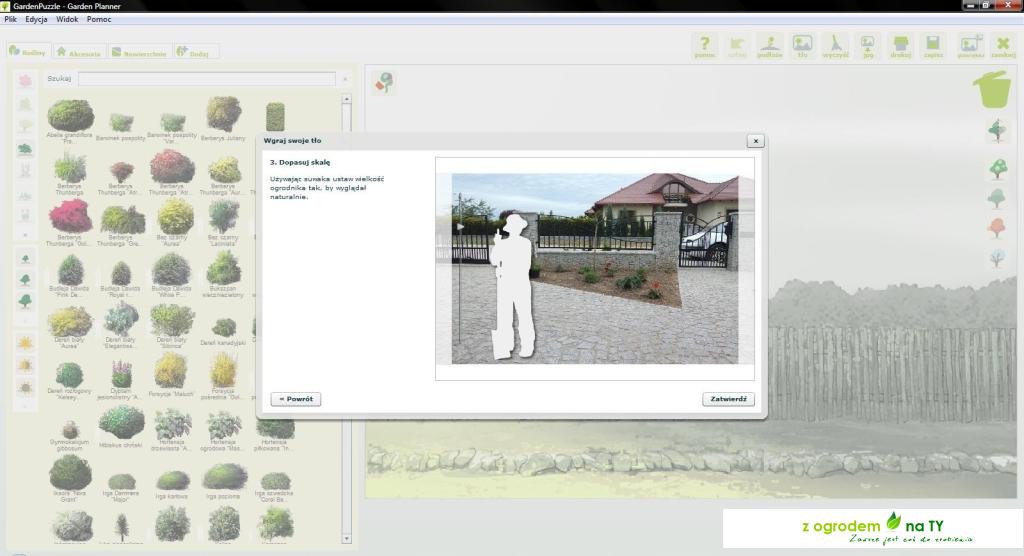Click the 'drukuj' print icon
The width and height of the screenshot is (1024, 556).
900,46
